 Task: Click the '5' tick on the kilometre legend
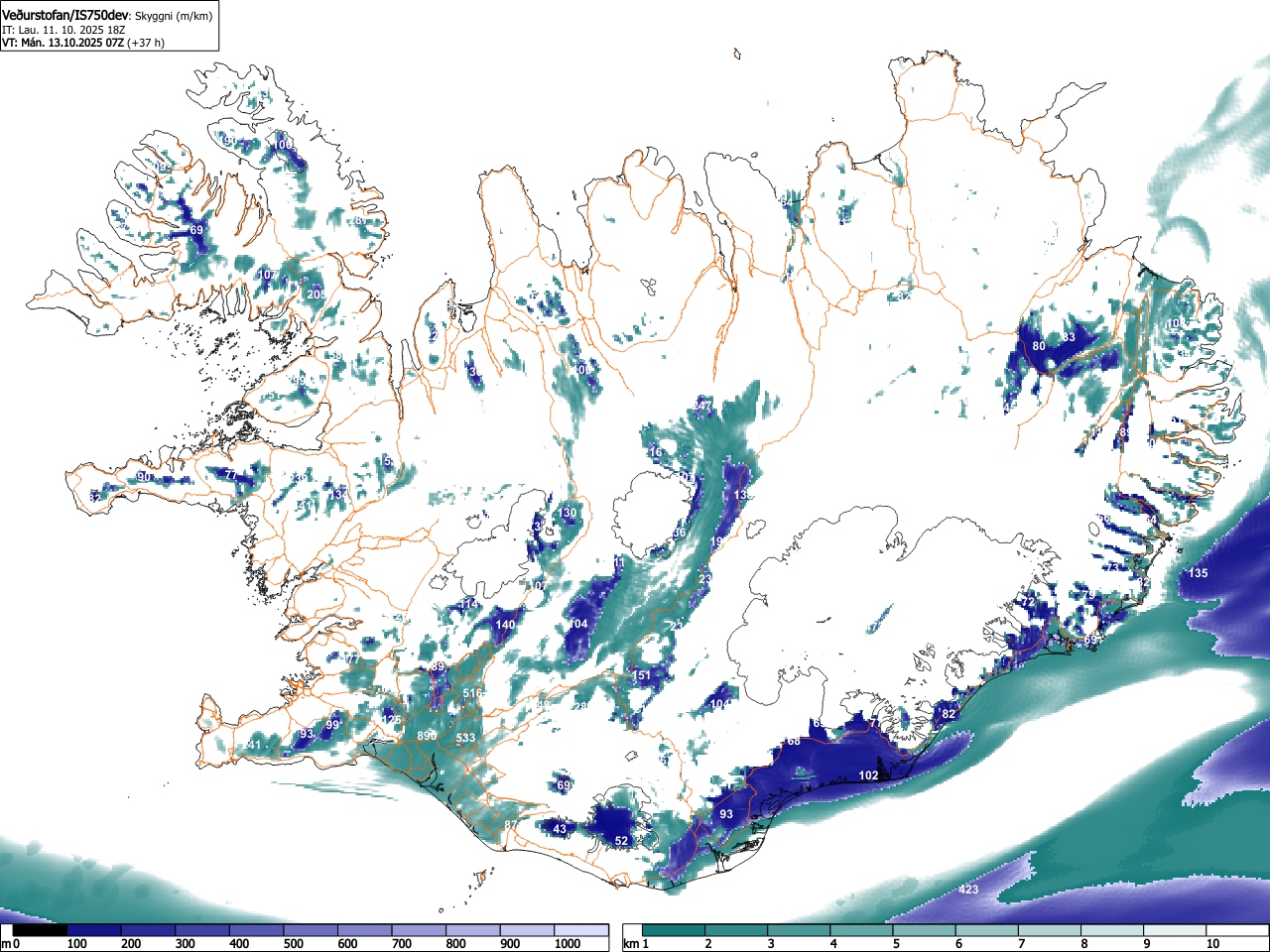[x=896, y=944]
